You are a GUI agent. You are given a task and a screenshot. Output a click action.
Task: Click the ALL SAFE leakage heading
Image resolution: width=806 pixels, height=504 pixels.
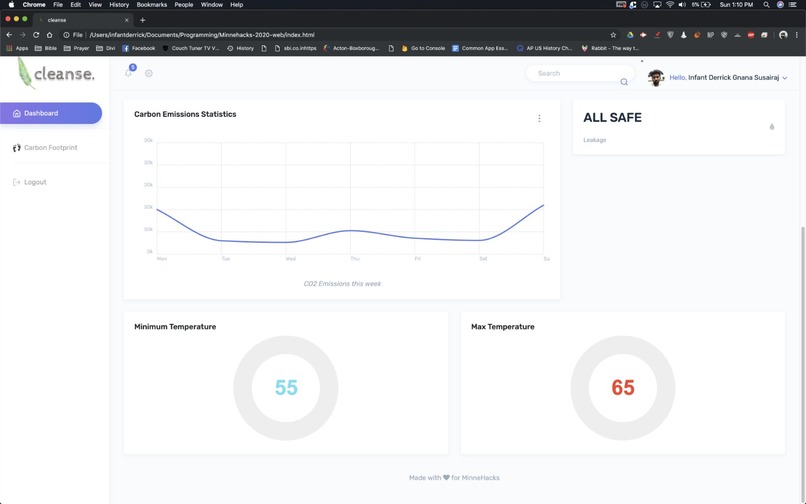[612, 118]
